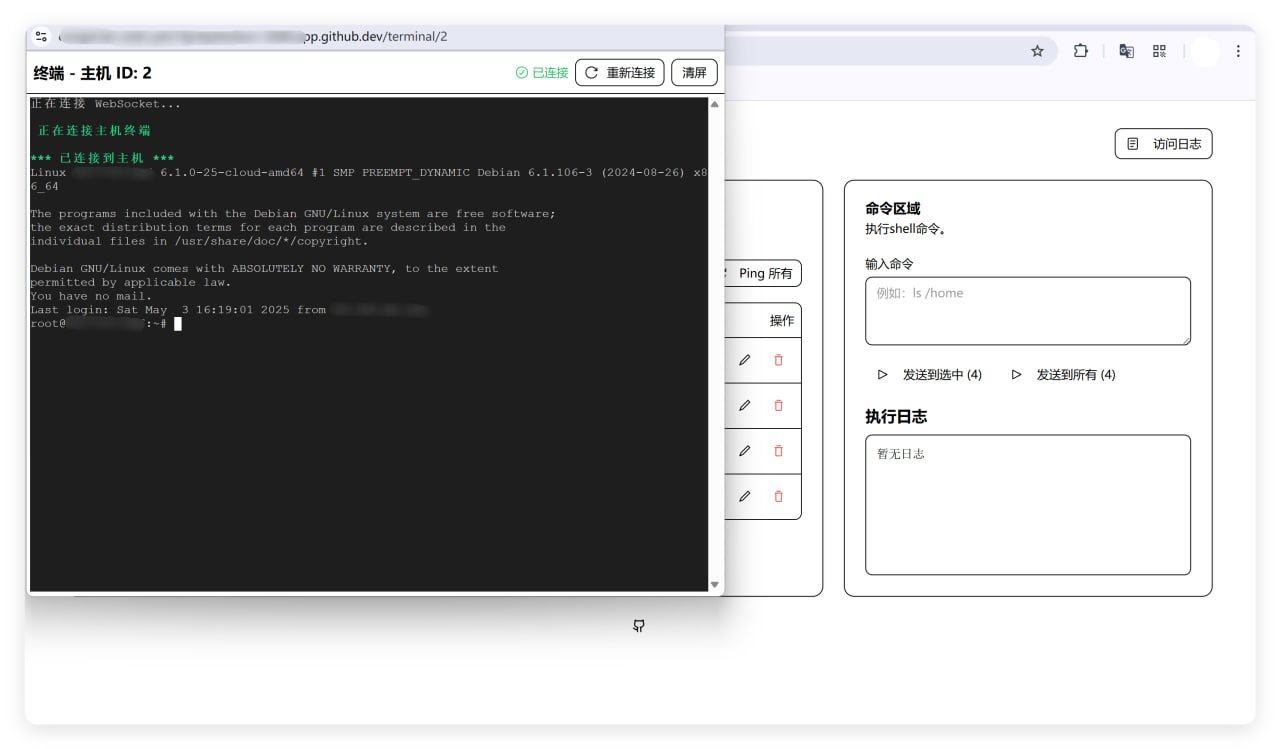Click the popup URL ending in github.dev/terminal/2
Viewport: 1280px width, 749px height.
[253, 36]
